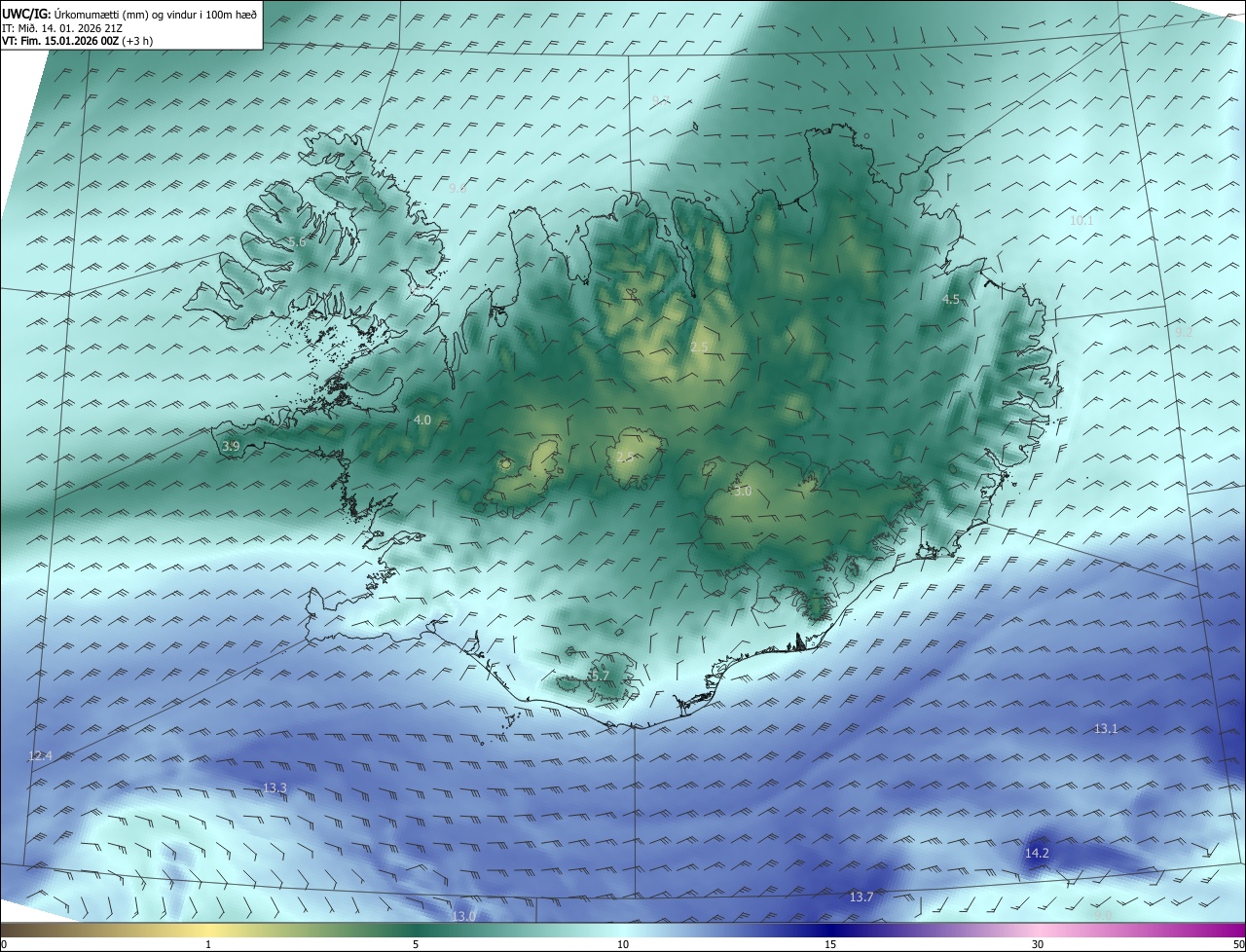Click the 5.7 value label
This screenshot has height=952, width=1246.
tap(600, 676)
